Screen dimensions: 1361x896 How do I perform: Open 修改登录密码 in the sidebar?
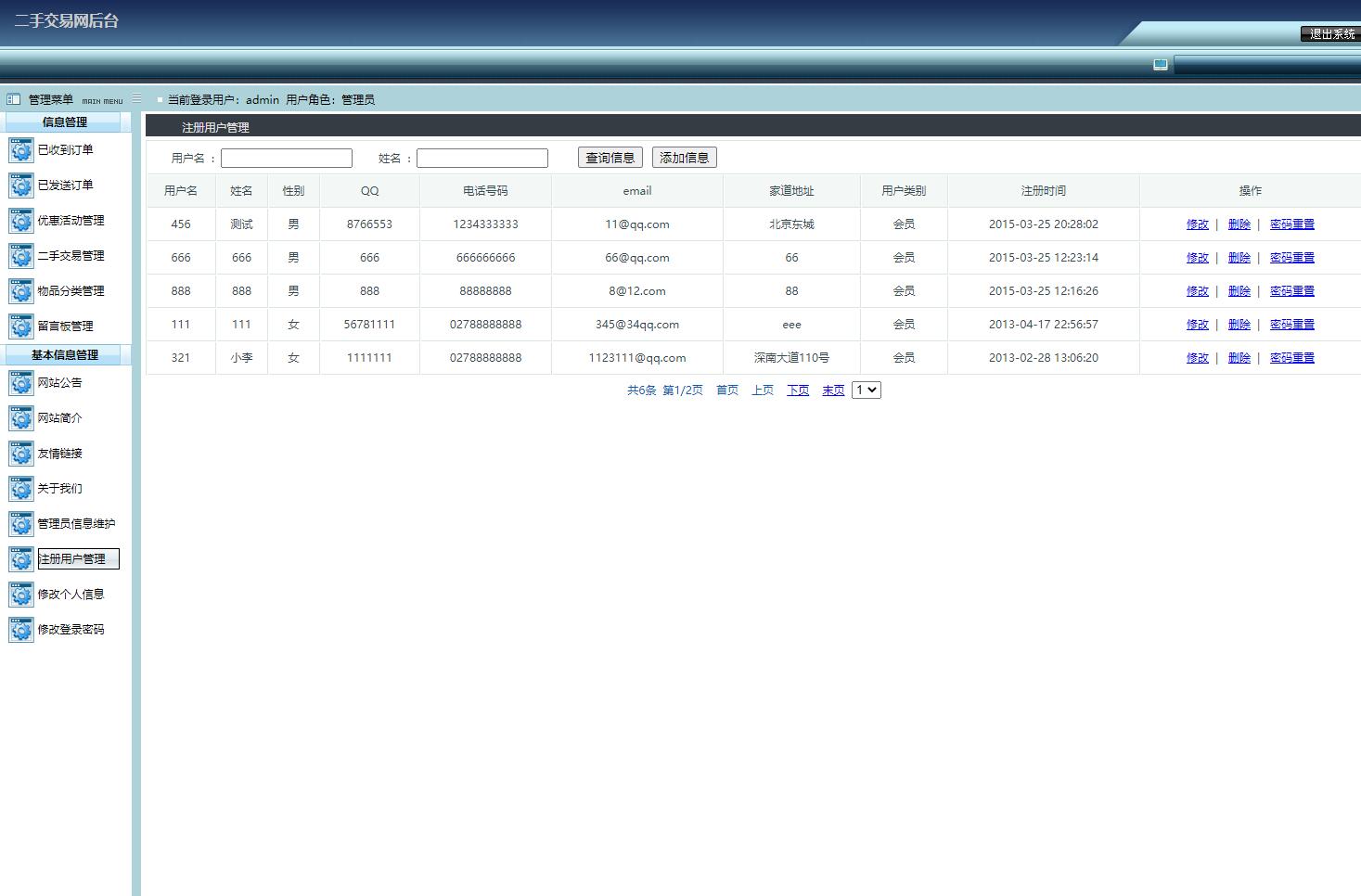pos(71,629)
